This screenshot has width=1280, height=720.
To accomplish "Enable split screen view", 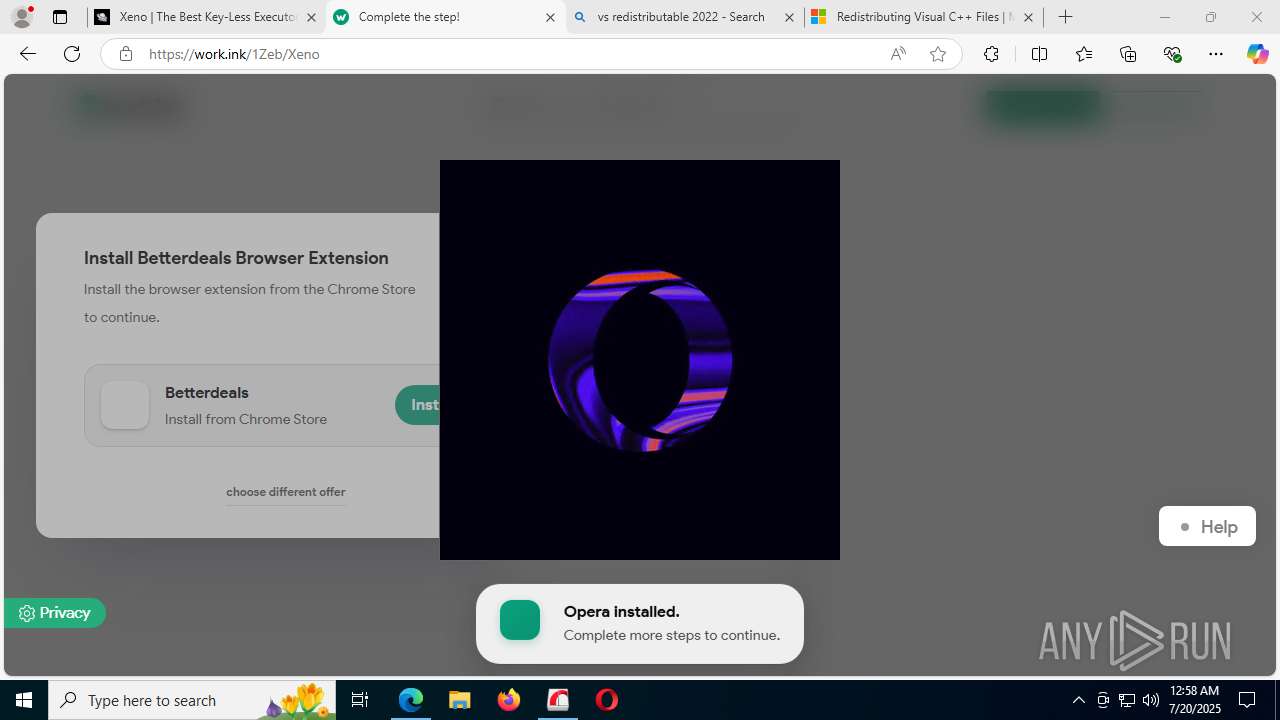I will pos(1039,54).
